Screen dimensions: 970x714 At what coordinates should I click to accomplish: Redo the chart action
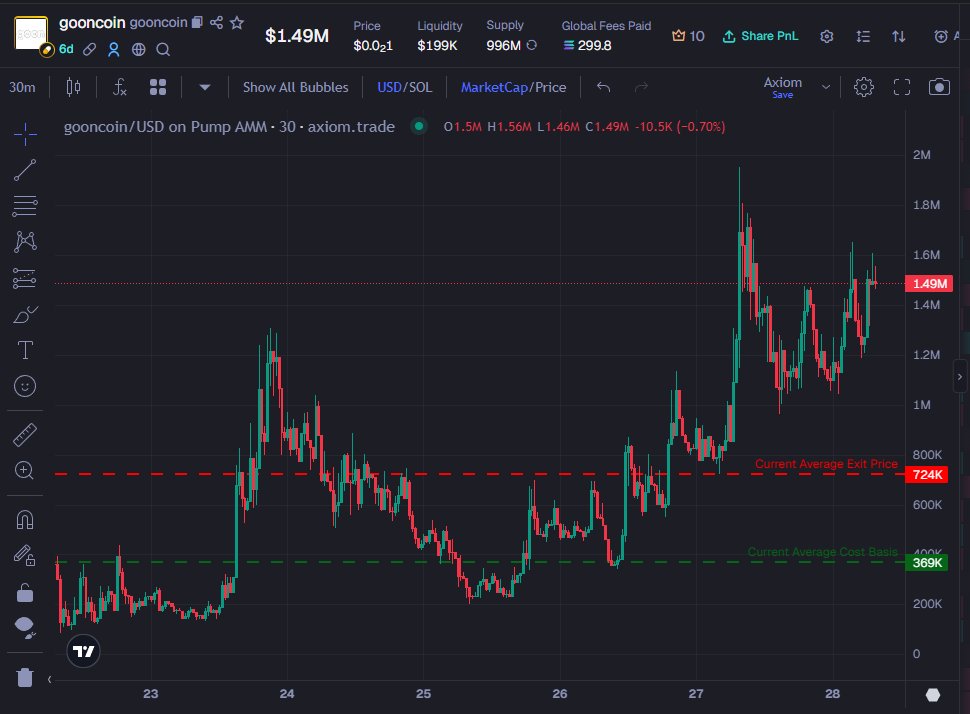(x=642, y=87)
